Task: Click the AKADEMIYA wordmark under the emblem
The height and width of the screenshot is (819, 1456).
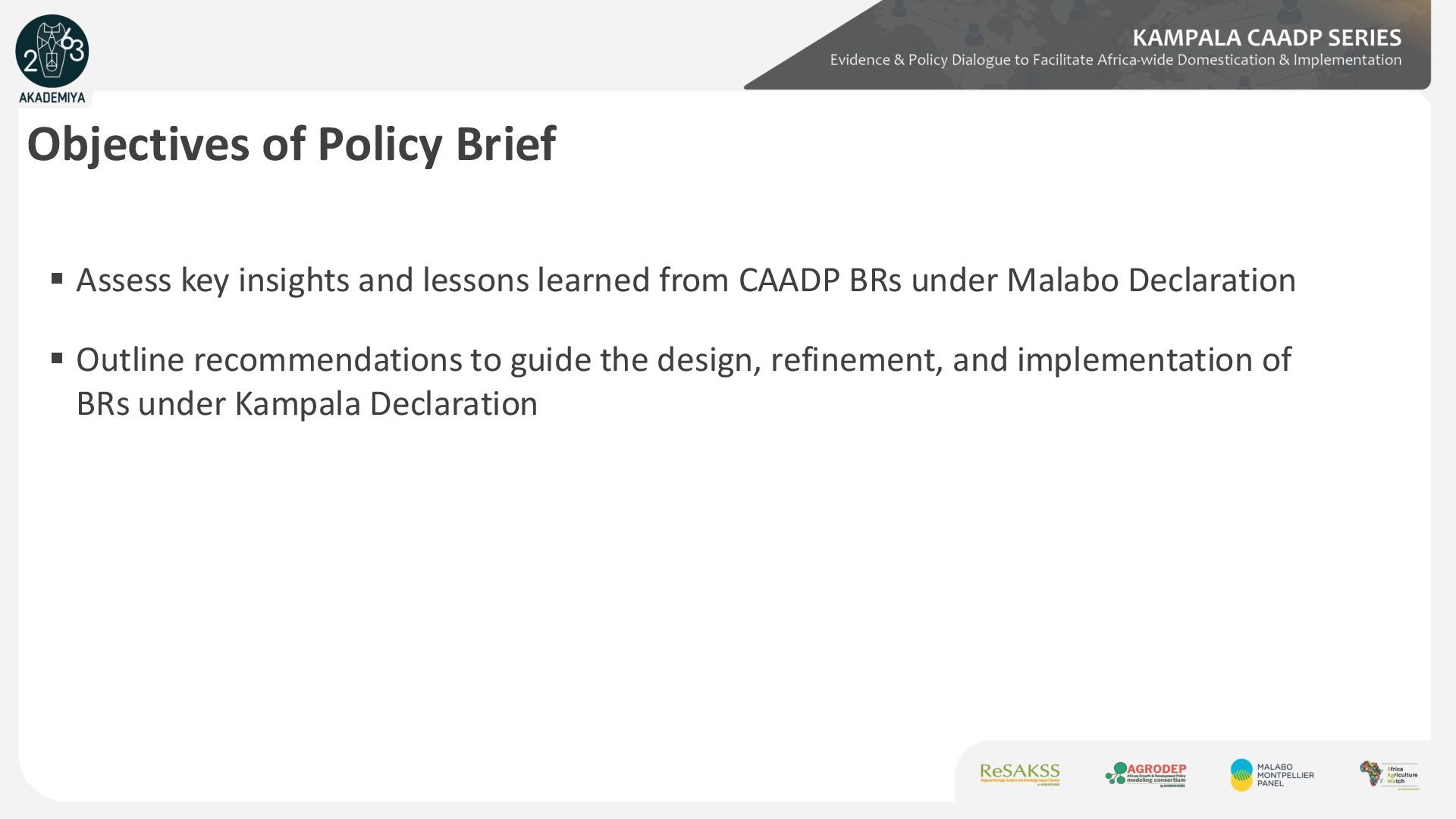Action: click(52, 98)
